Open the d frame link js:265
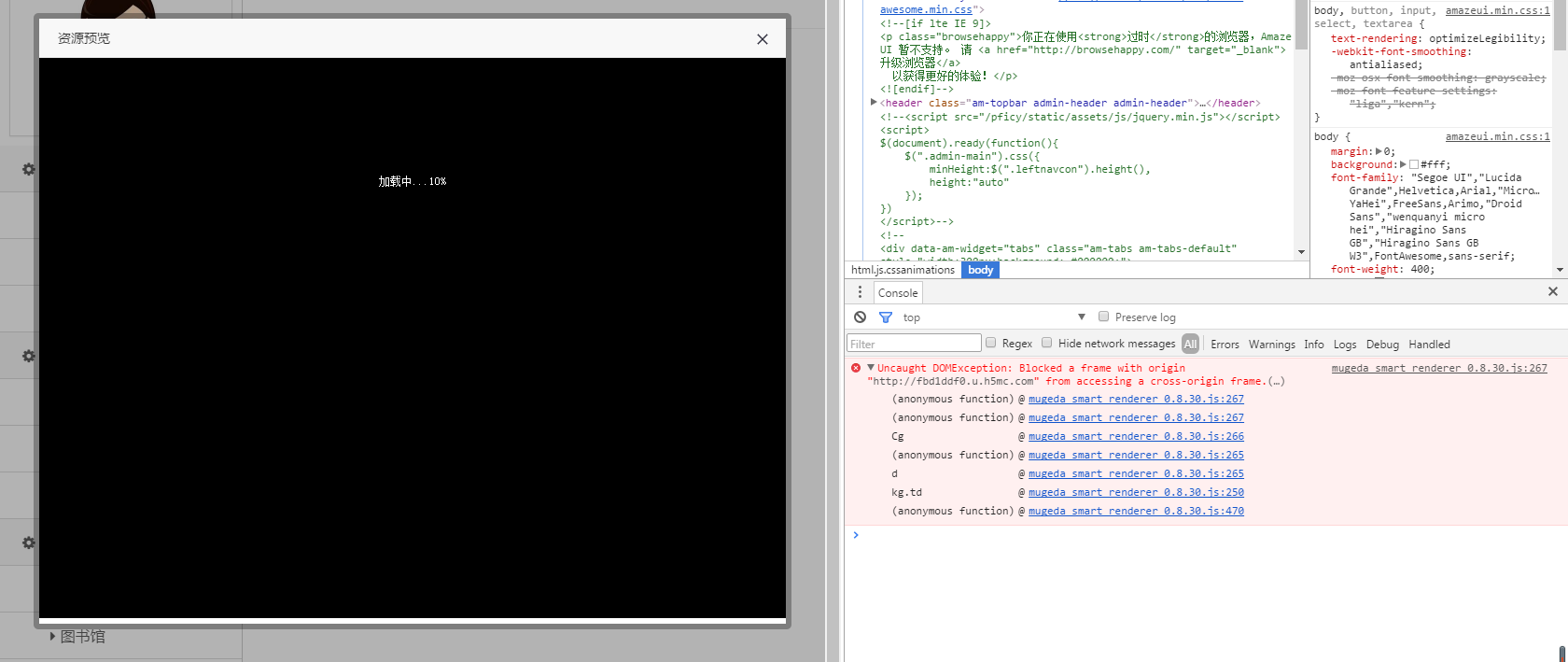1568x662 pixels. [1136, 473]
